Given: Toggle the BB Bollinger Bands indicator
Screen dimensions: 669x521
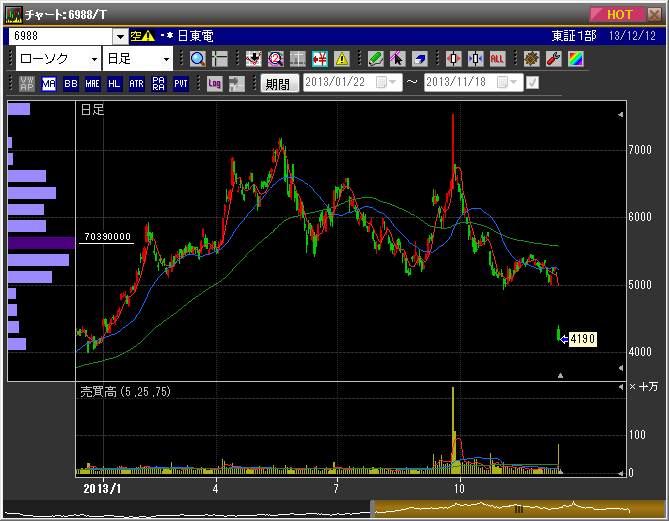Looking at the screenshot, I should click(71, 84).
